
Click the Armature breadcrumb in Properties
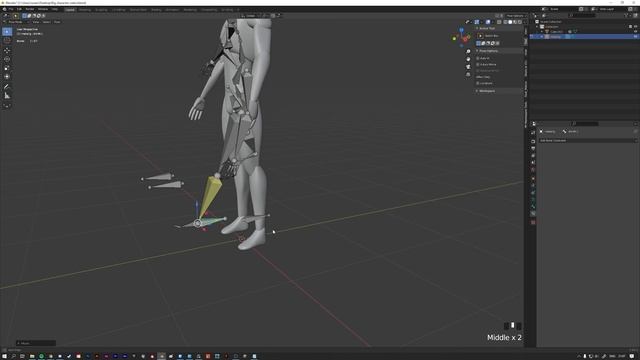coord(548,131)
